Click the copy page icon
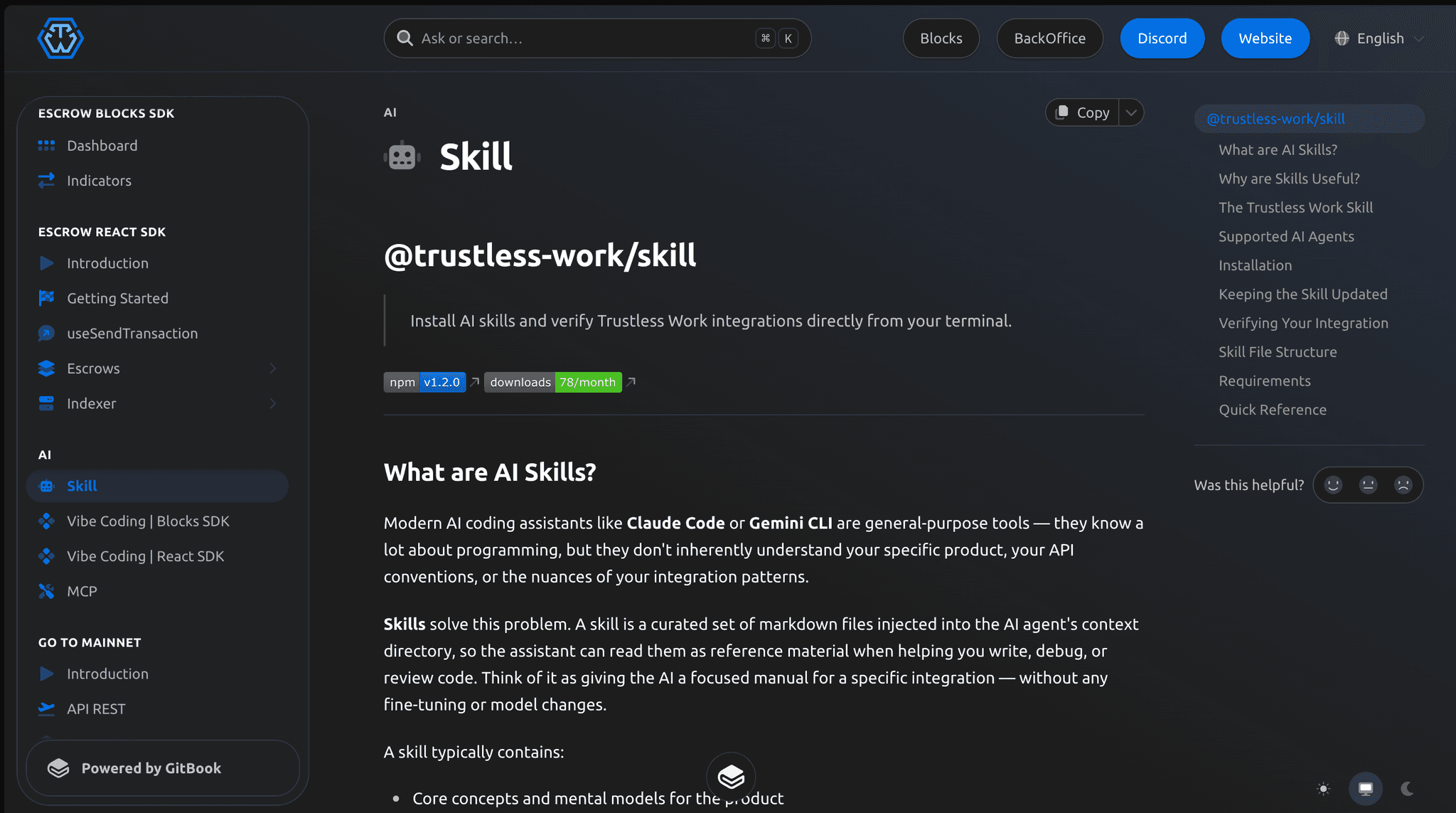 [x=1062, y=112]
